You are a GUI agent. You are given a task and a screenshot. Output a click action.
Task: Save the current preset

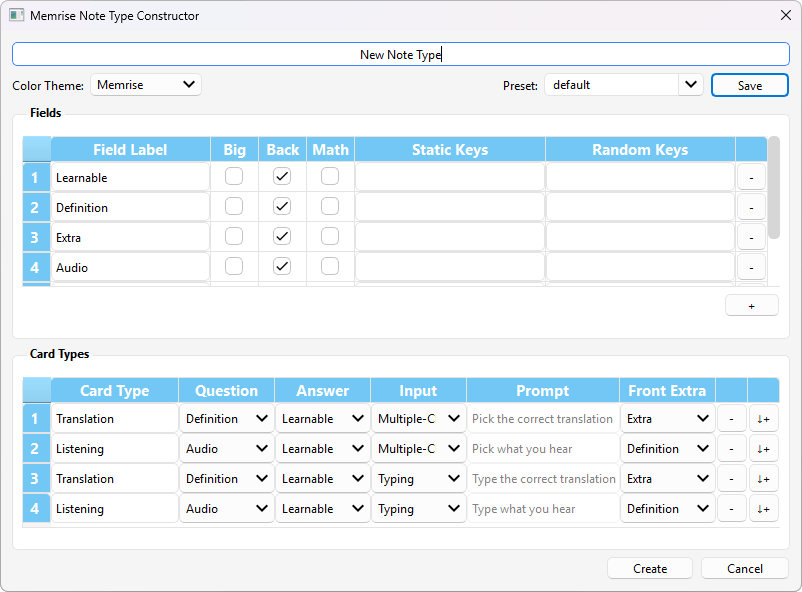coord(750,85)
